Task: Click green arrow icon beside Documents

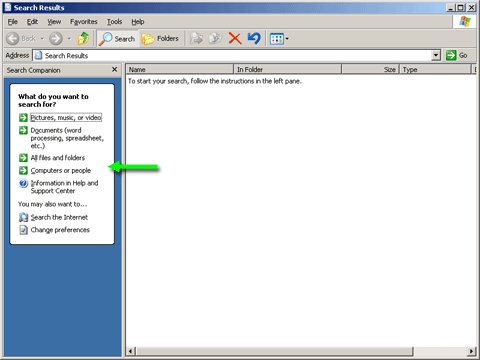Action: click(x=23, y=130)
